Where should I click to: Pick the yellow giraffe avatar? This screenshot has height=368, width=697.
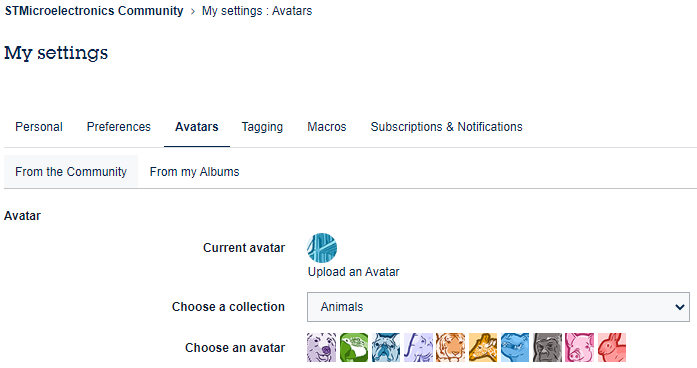coord(483,348)
